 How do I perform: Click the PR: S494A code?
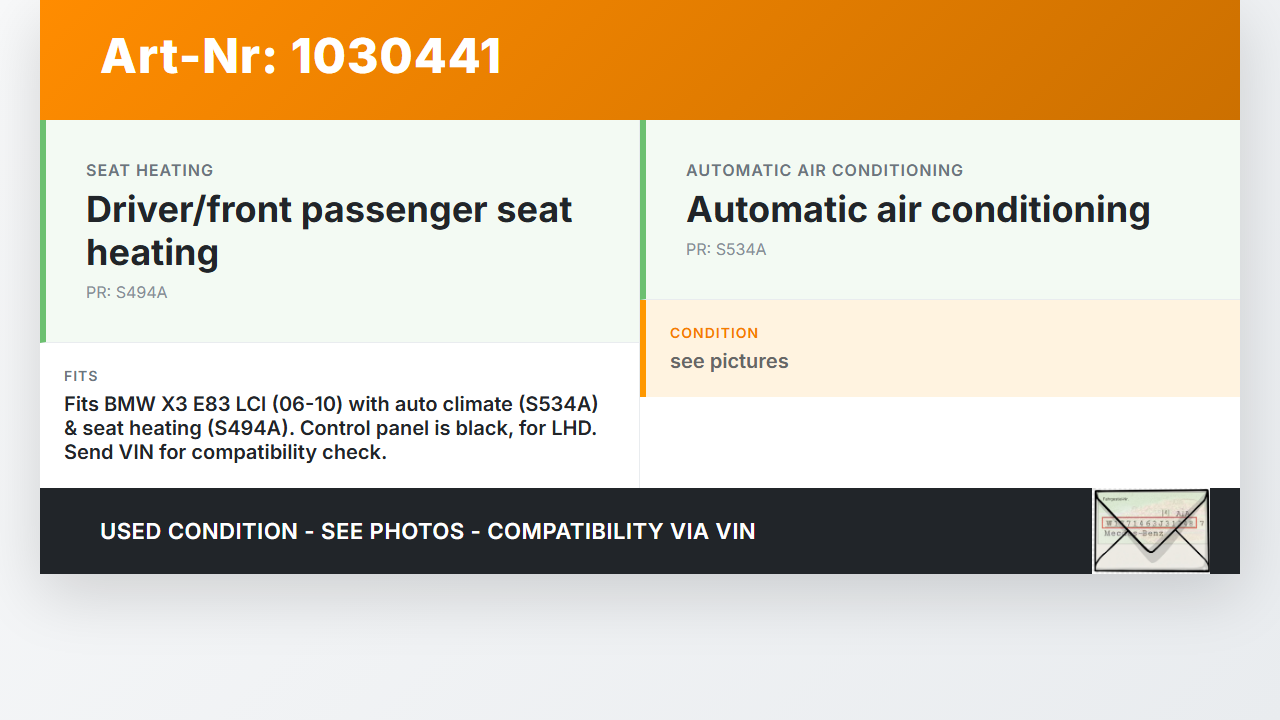click(x=127, y=293)
